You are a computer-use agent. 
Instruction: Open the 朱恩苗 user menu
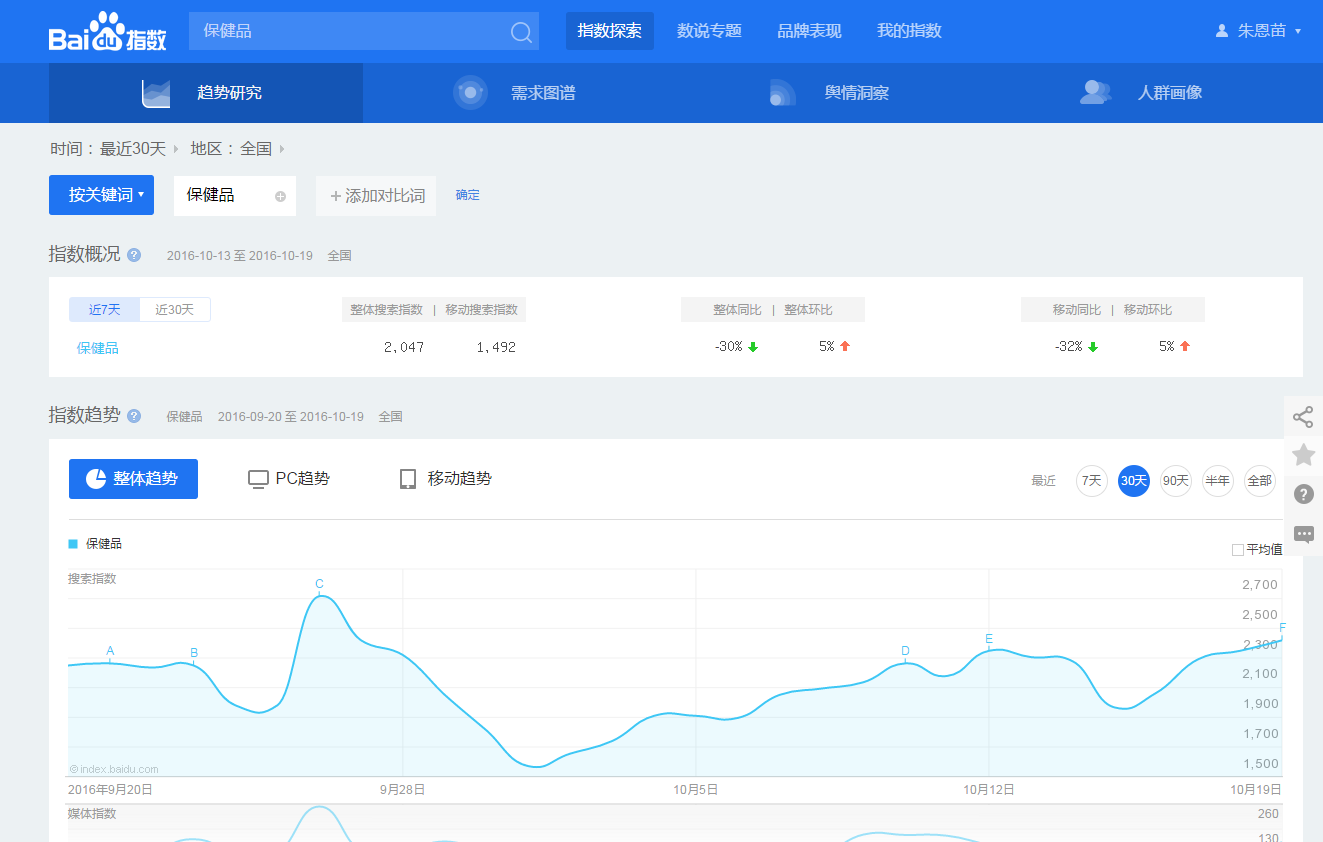(1259, 31)
